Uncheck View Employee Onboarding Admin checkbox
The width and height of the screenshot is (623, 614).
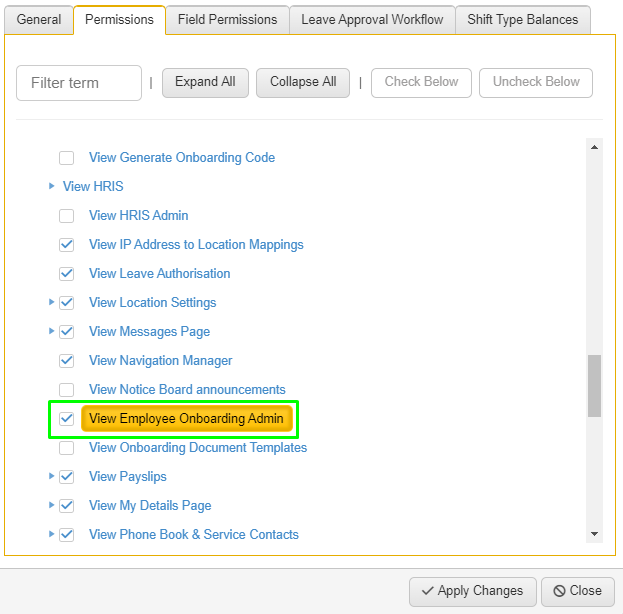click(66, 418)
